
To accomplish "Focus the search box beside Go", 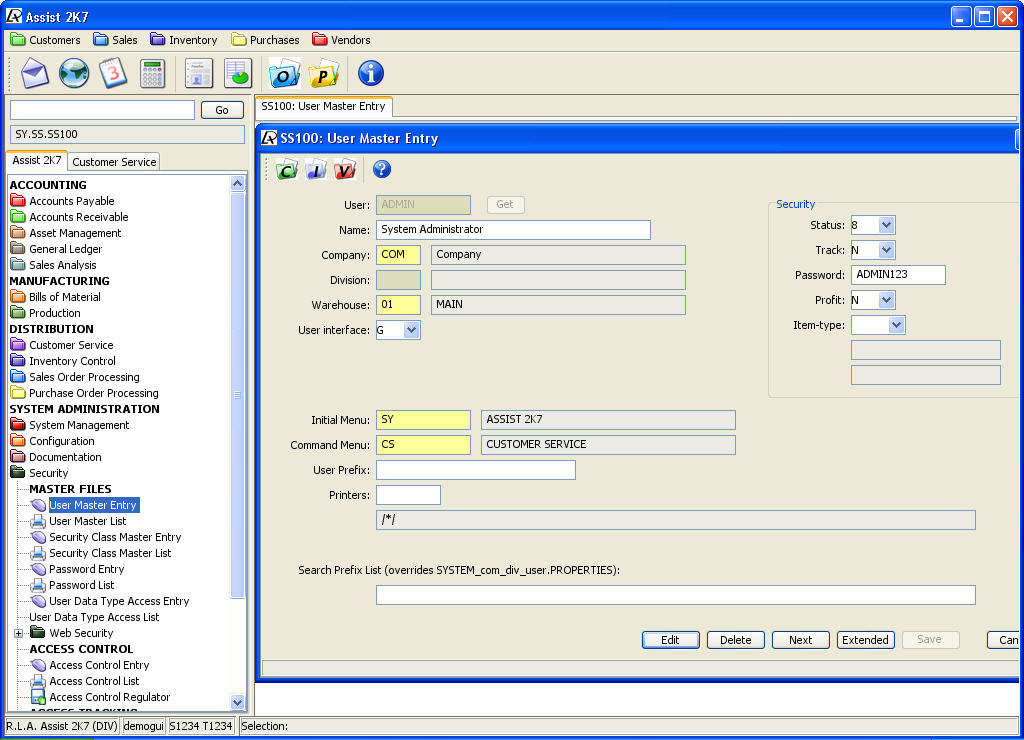I will [x=103, y=110].
